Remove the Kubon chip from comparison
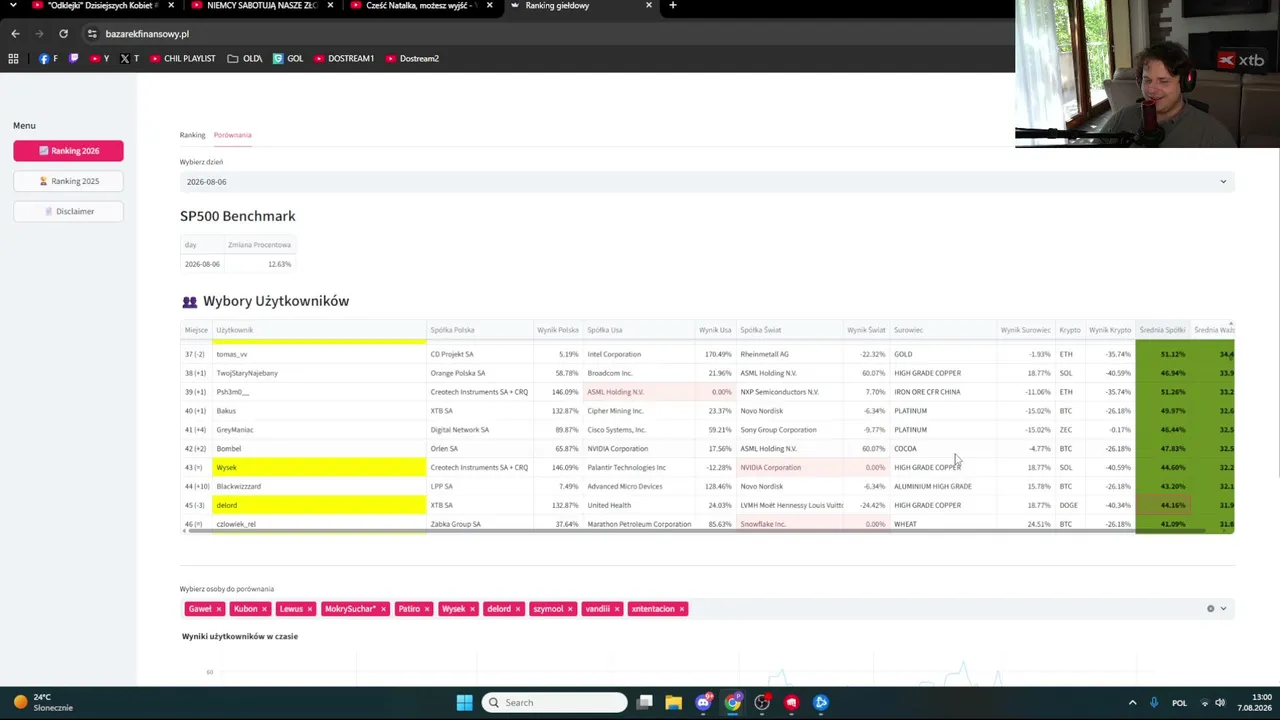This screenshot has width=1280, height=720. (x=264, y=609)
